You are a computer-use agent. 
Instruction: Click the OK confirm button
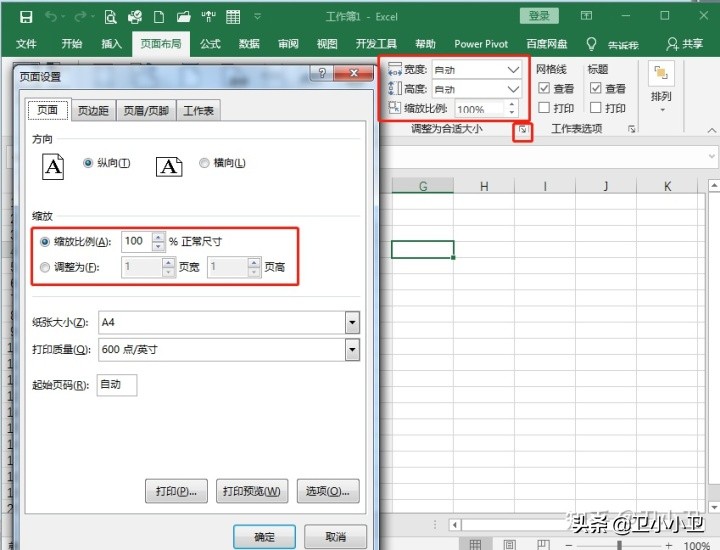pos(264,536)
